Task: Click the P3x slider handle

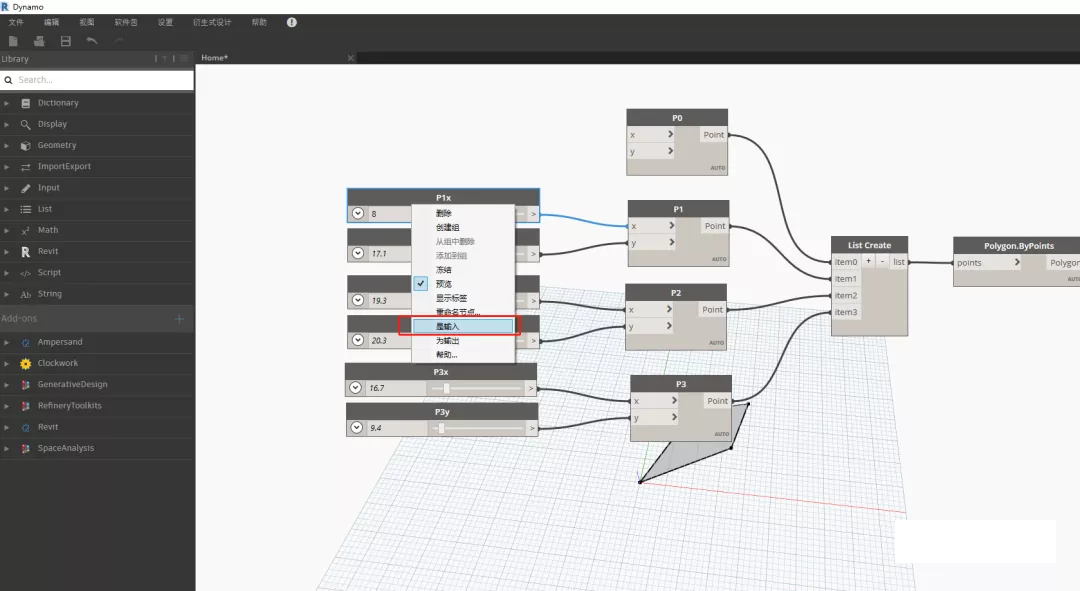Action: tap(446, 388)
